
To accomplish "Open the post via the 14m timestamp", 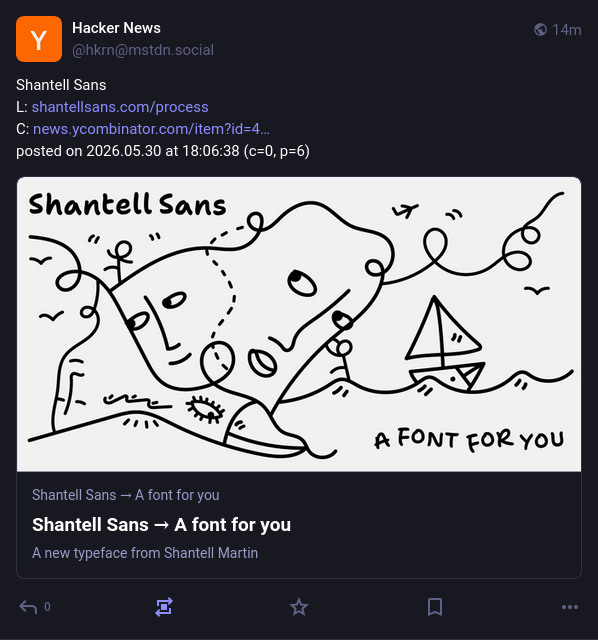I will (x=567, y=30).
